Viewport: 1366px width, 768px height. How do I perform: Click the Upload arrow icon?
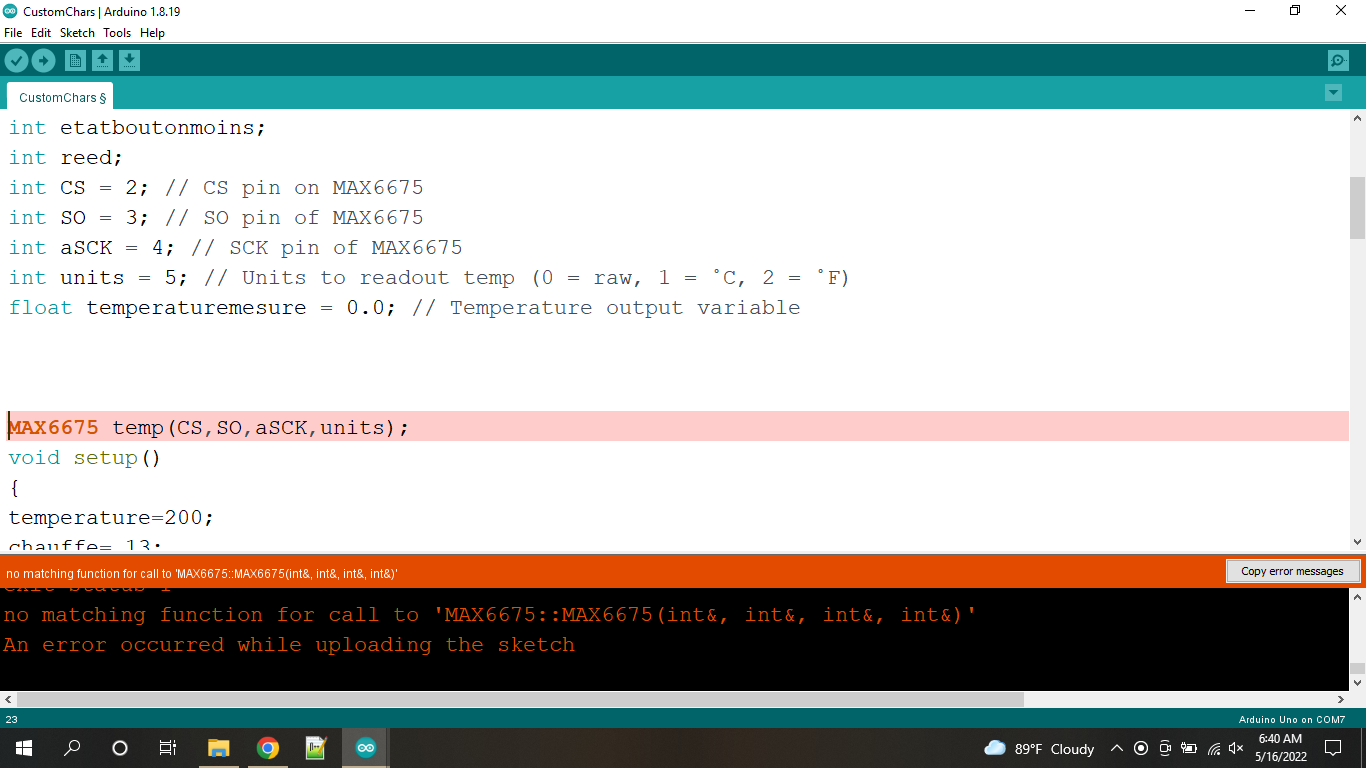pos(43,61)
